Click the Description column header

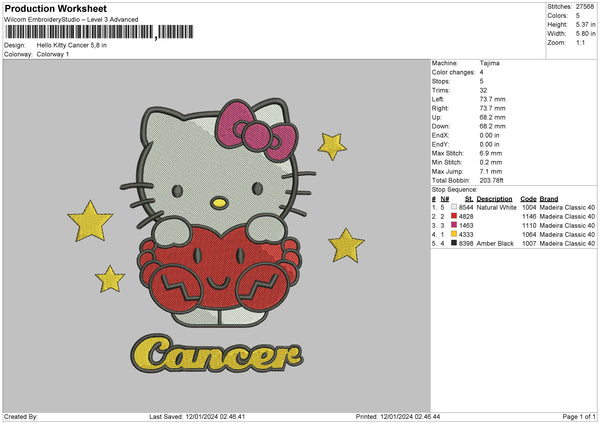coord(494,199)
